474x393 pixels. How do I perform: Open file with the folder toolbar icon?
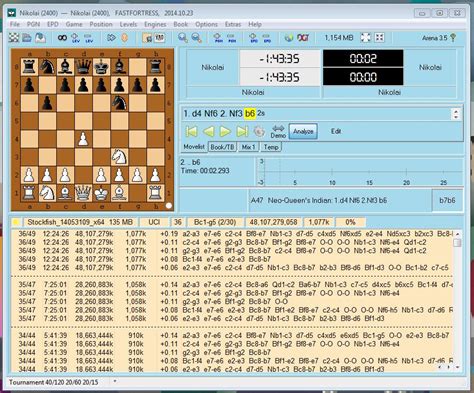click(x=27, y=38)
